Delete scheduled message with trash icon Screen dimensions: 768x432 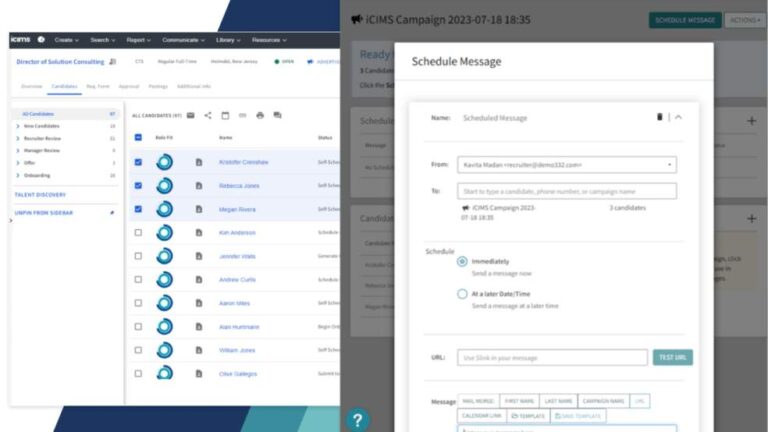(x=659, y=117)
